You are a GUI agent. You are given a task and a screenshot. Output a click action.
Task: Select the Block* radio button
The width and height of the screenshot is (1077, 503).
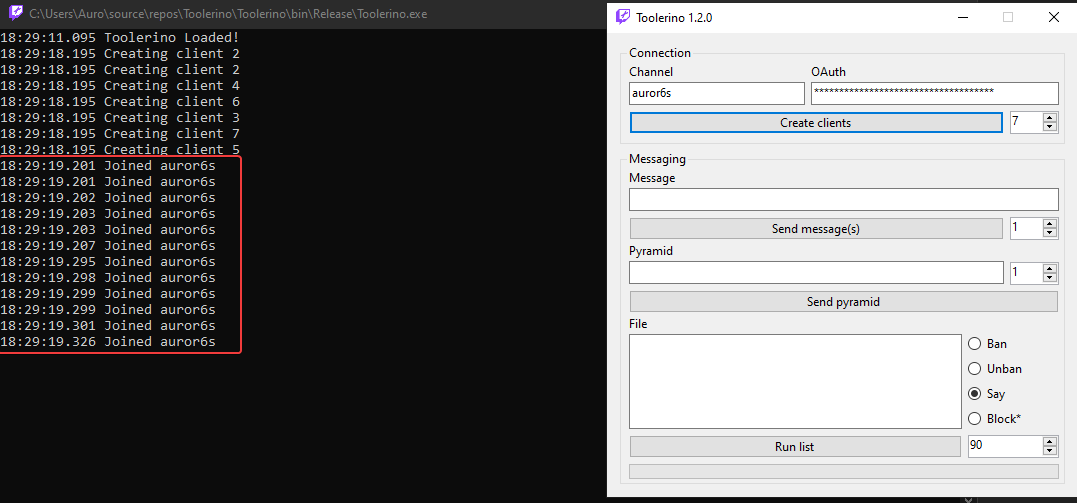974,418
